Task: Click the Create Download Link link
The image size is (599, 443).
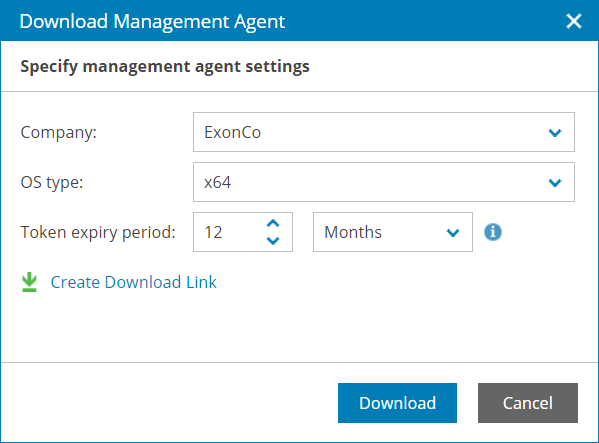Action: (133, 282)
